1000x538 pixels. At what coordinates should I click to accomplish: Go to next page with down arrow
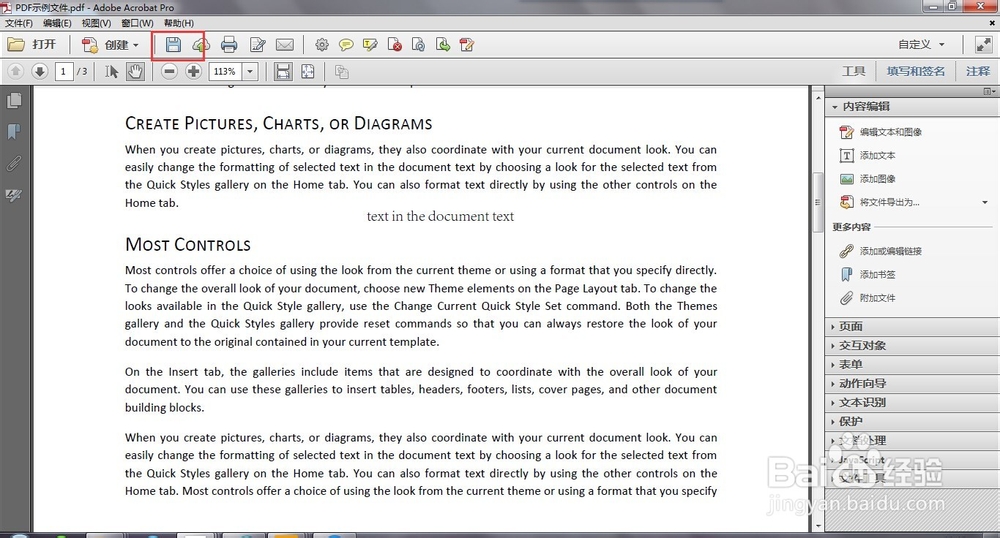(40, 71)
